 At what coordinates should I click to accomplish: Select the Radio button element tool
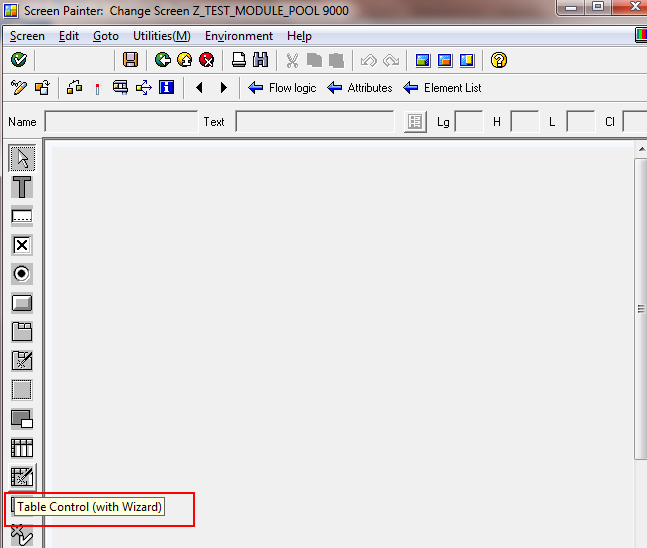coord(22,274)
